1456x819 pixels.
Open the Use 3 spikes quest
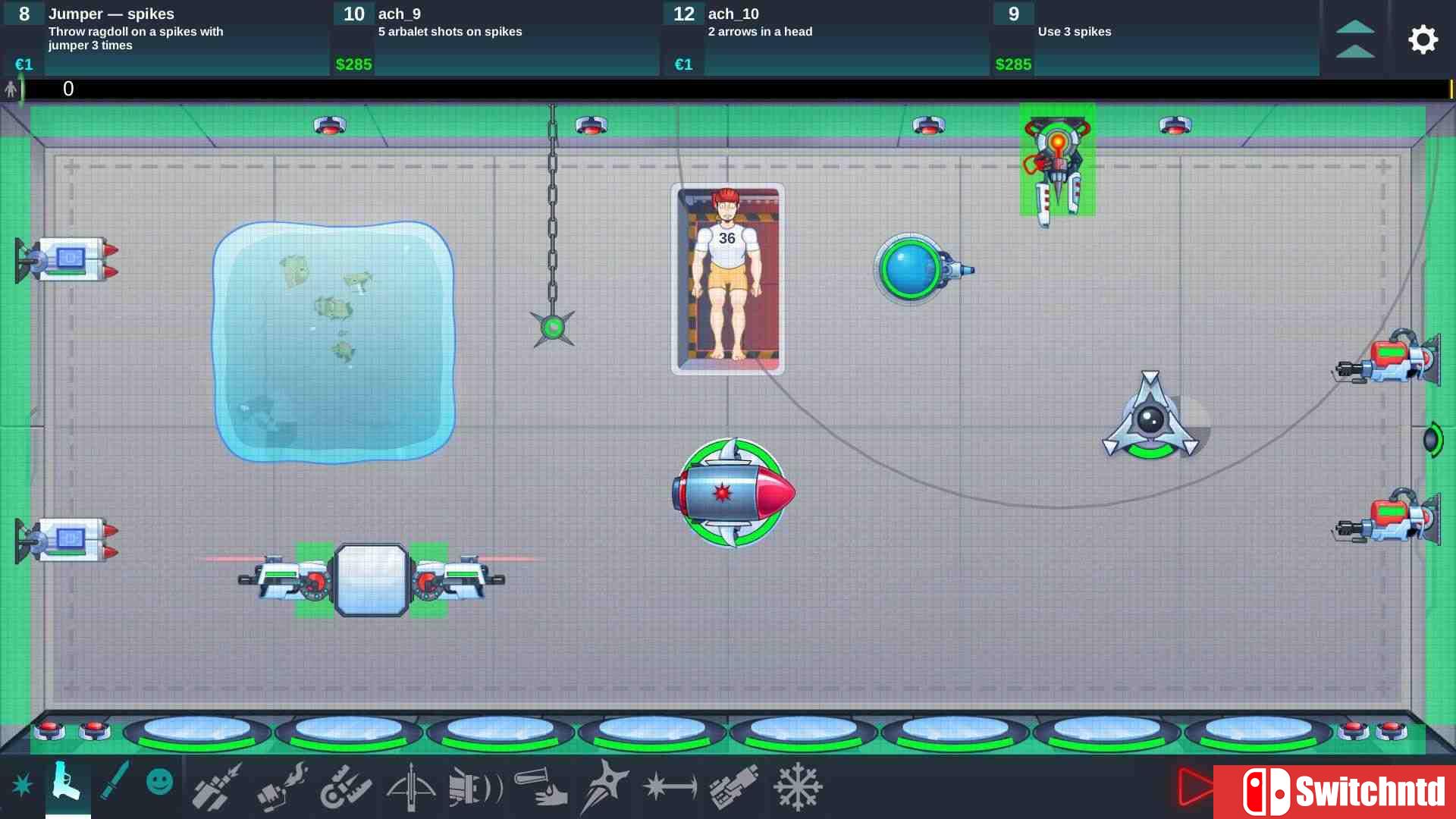[1156, 39]
